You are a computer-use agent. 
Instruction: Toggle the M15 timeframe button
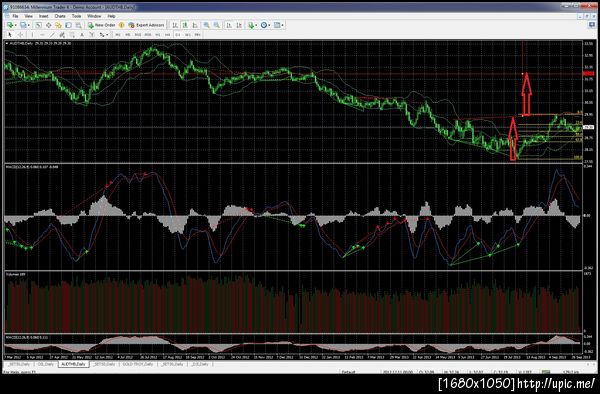pyautogui.click(x=138, y=35)
